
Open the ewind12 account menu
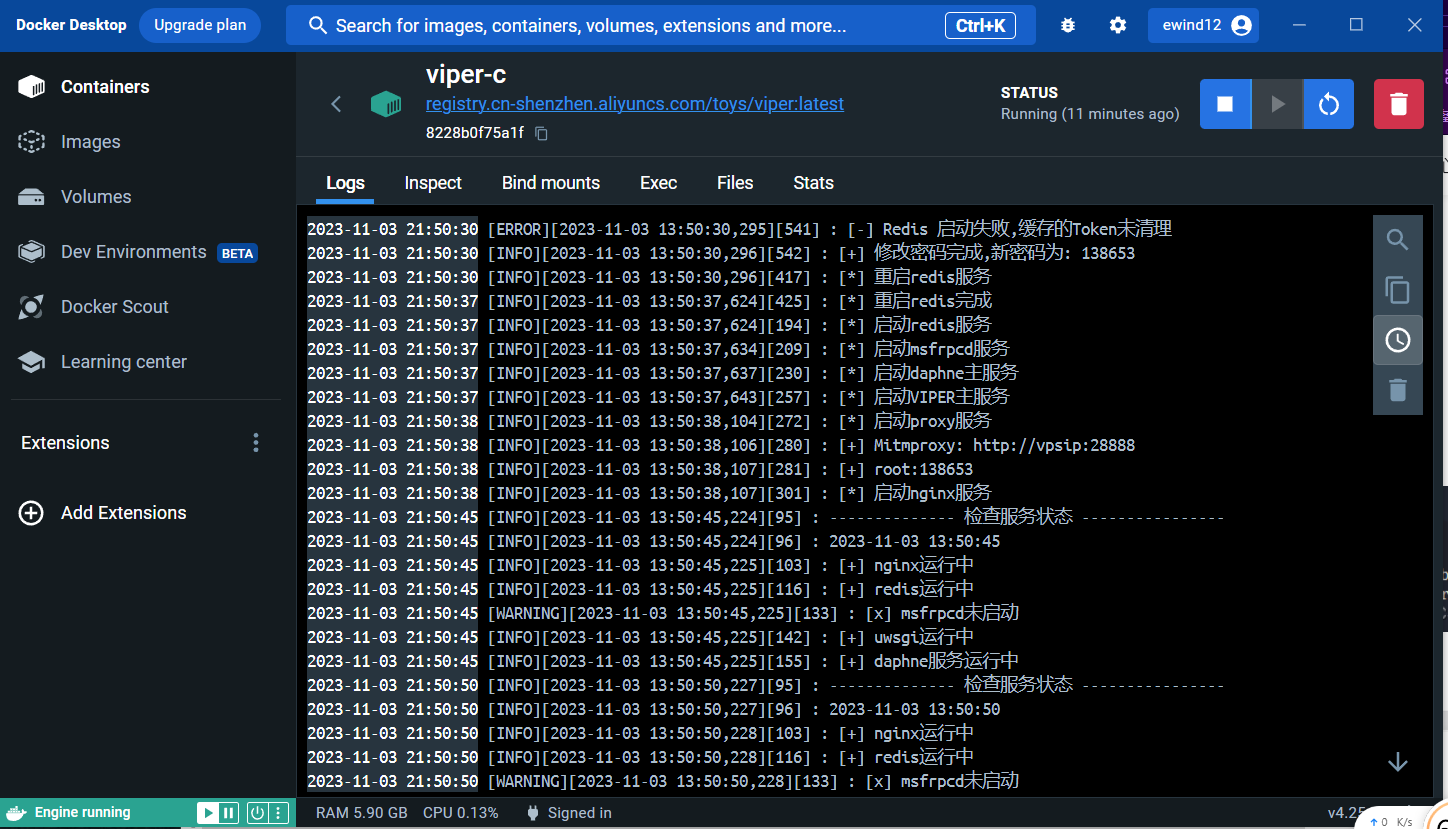pyautogui.click(x=1204, y=25)
